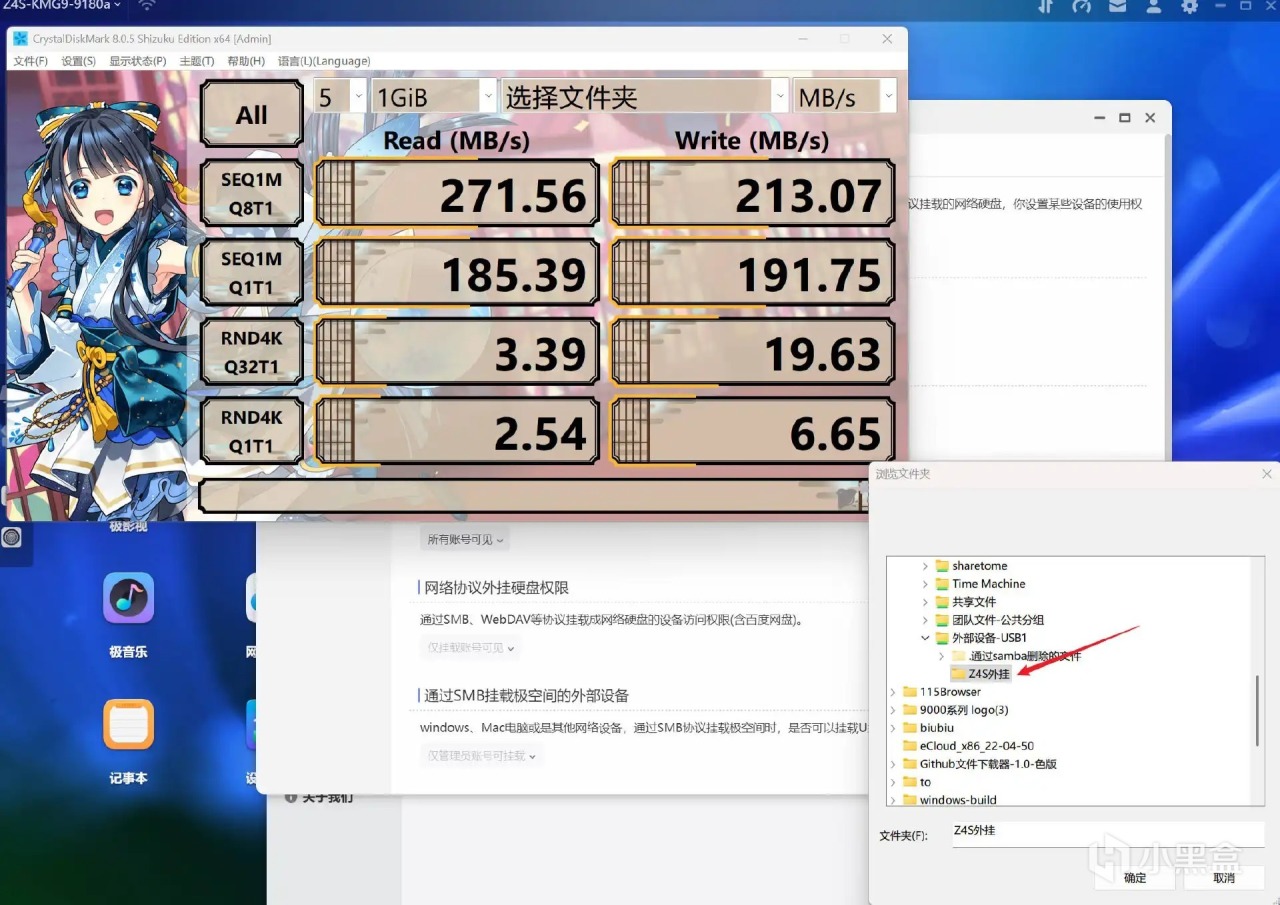Viewport: 1280px width, 905px height.
Task: Expand the 团队文件-公共分组 folder node
Action: pos(926,620)
